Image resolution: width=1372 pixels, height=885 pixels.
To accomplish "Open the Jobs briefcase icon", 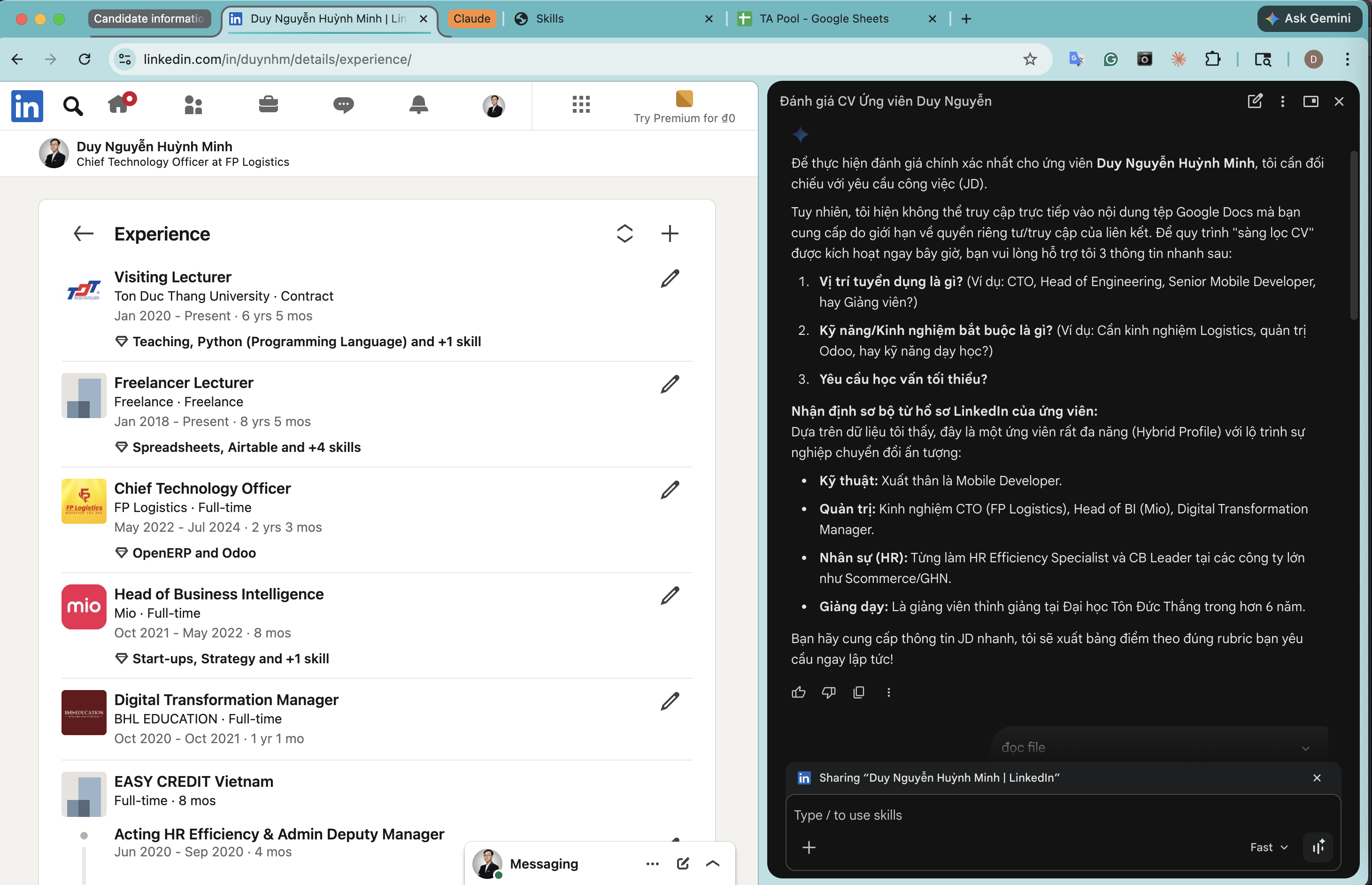I will coord(268,104).
